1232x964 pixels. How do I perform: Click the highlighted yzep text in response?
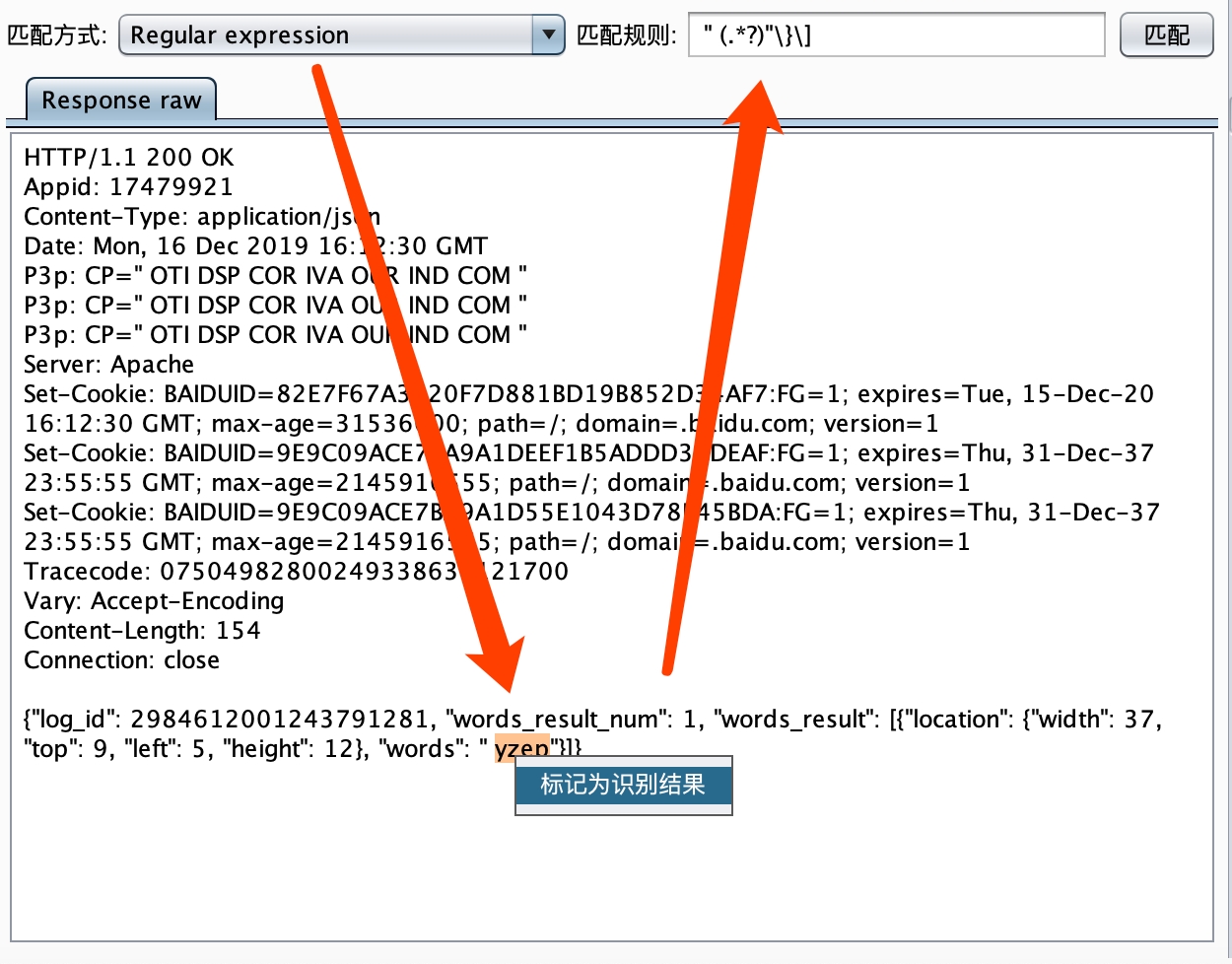(x=521, y=749)
